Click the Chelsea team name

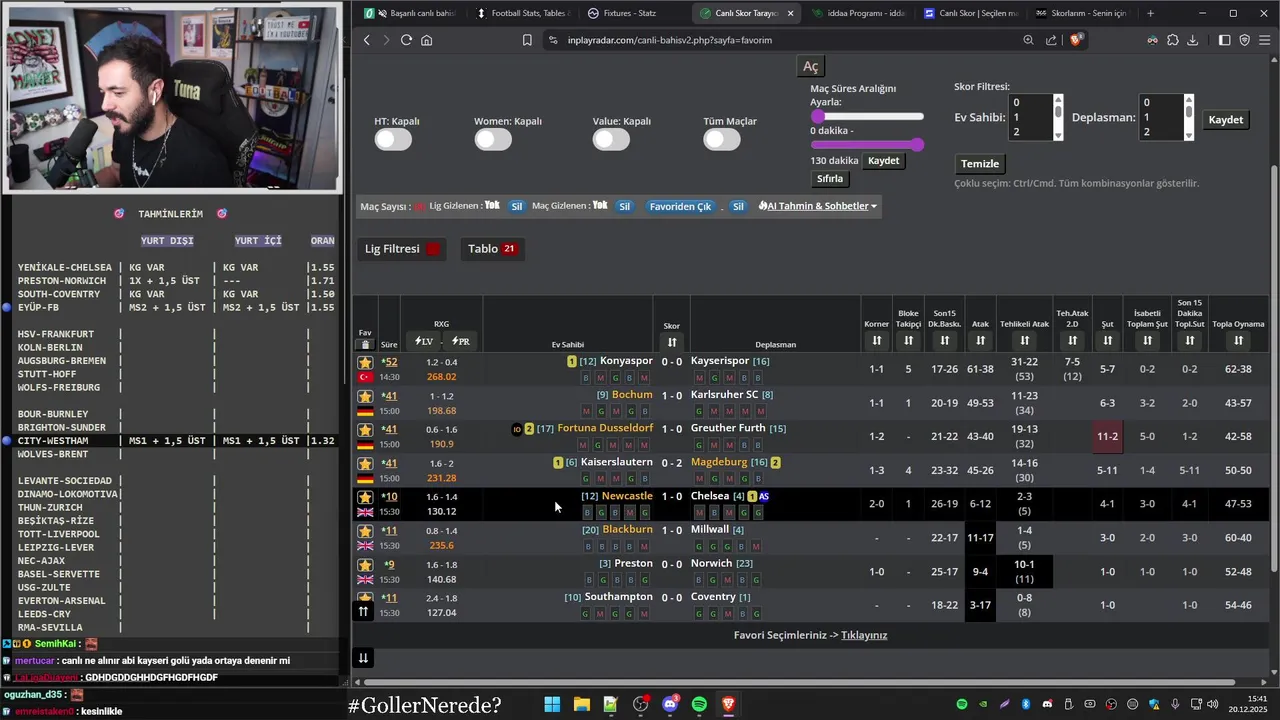click(710, 496)
